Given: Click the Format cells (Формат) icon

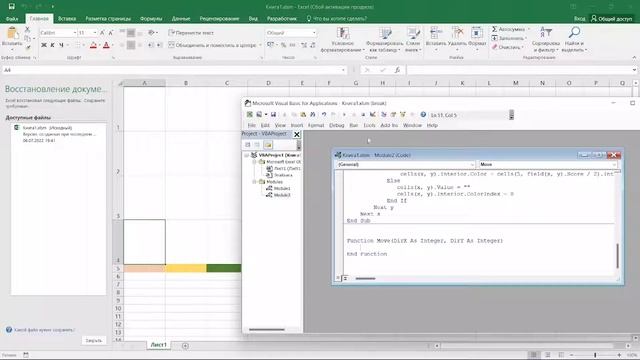Looking at the screenshot, I should click(x=477, y=33).
